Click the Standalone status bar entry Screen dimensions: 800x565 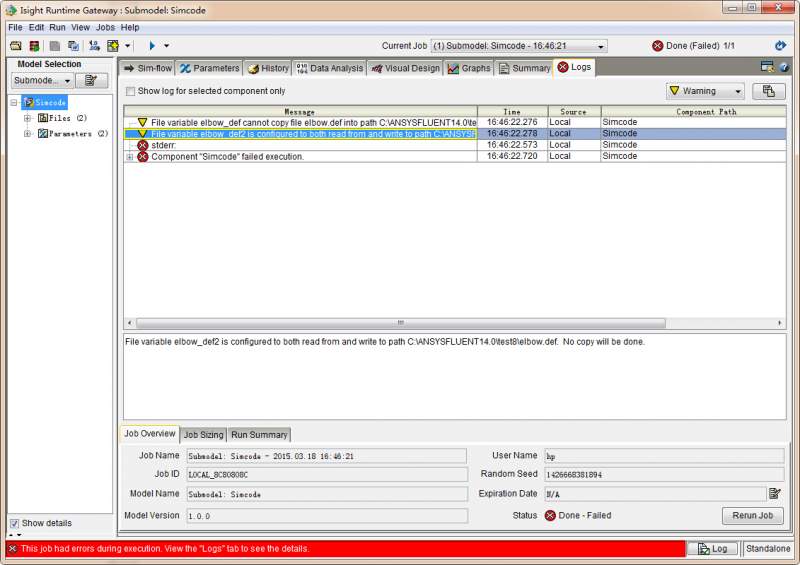[x=768, y=549]
